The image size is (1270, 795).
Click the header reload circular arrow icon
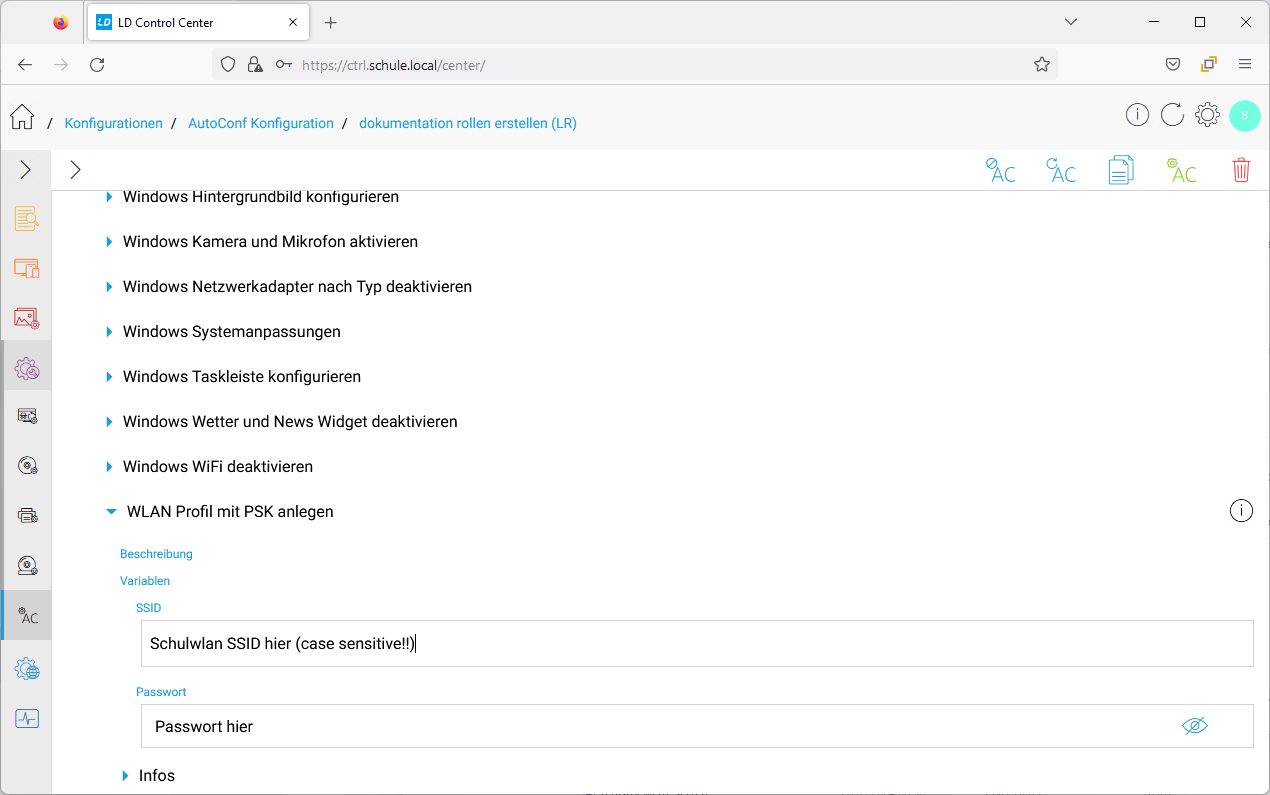1172,115
